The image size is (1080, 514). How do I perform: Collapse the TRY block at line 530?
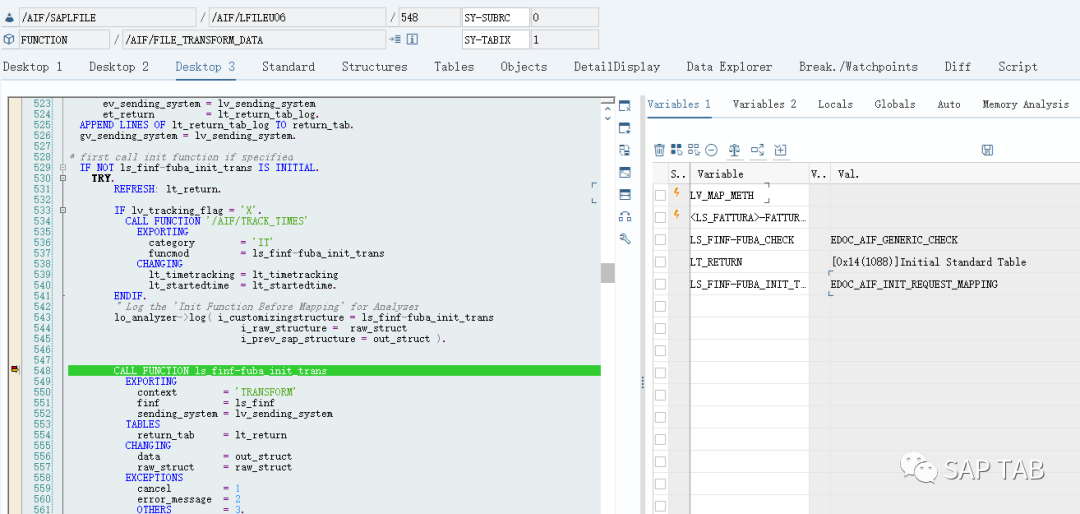(x=63, y=178)
